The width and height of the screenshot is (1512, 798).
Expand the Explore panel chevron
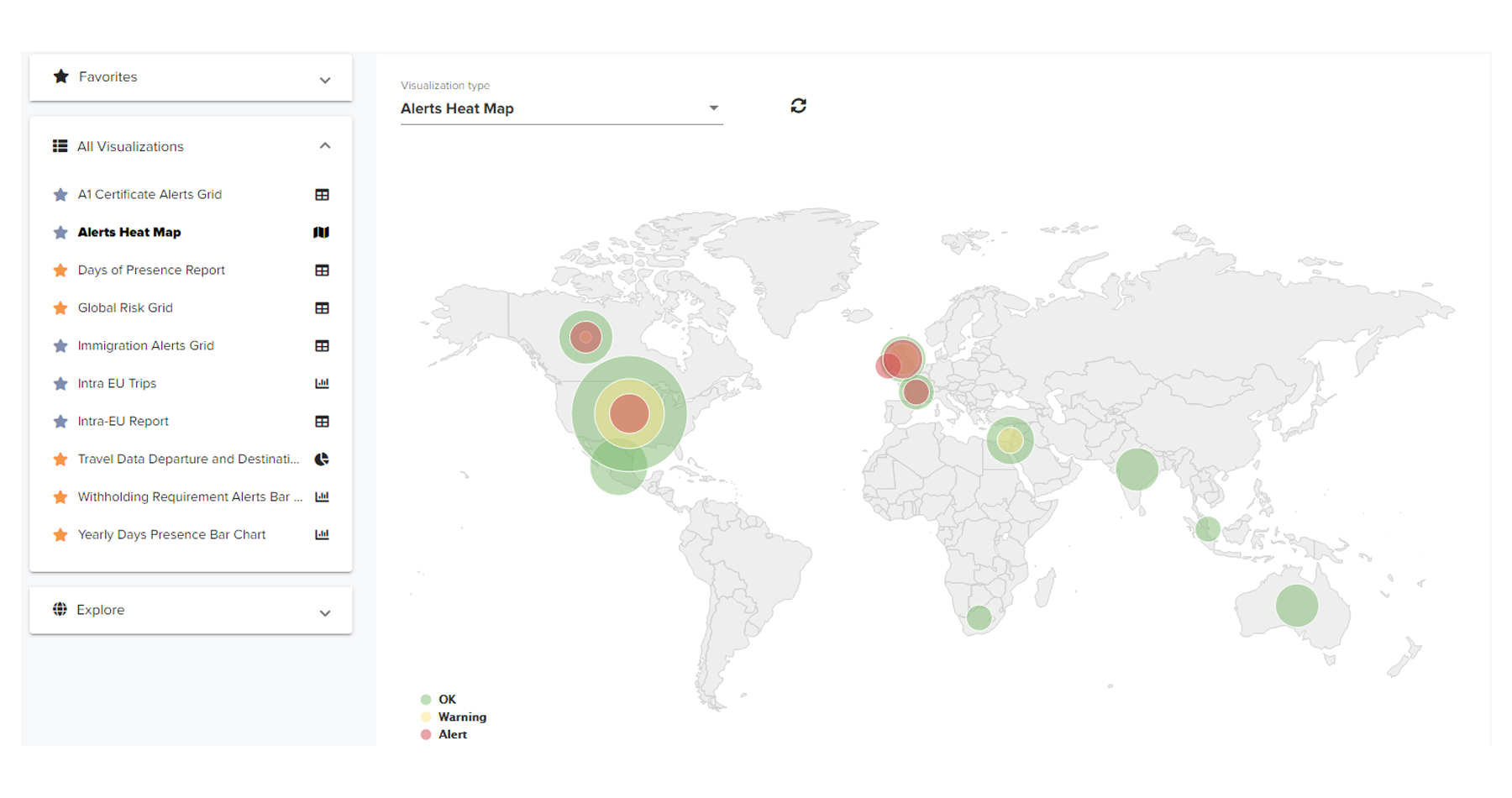point(325,613)
